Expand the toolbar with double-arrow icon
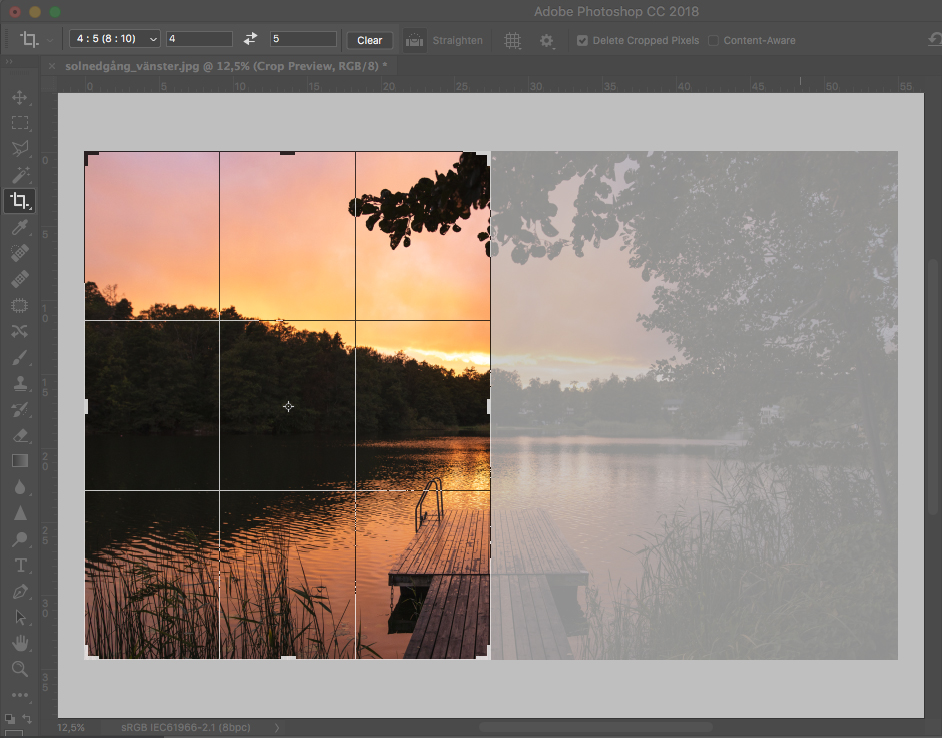This screenshot has height=738, width=942. (x=8, y=61)
